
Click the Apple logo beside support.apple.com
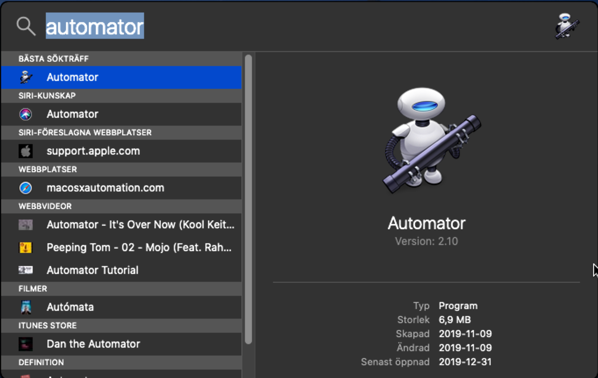26,151
